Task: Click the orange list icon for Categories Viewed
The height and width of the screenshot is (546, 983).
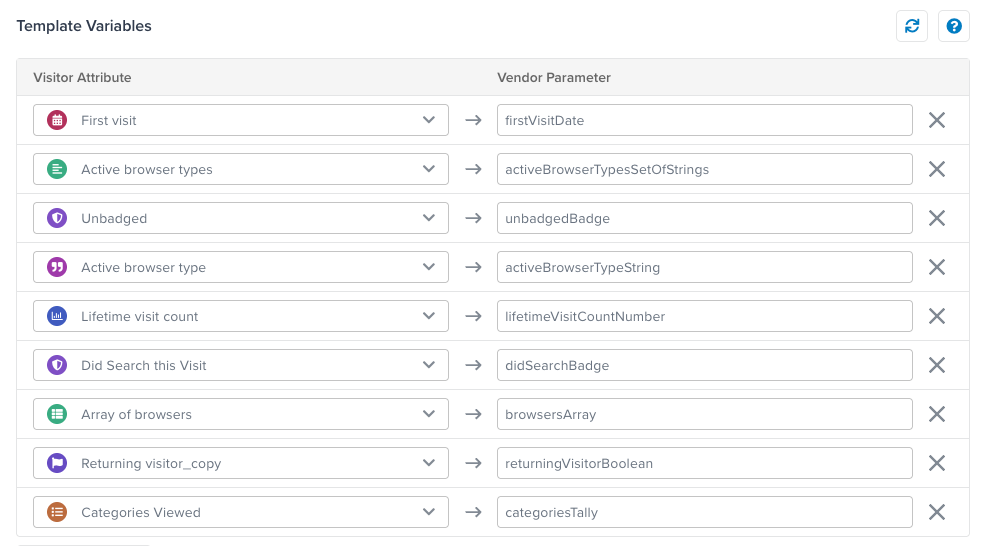Action: pyautogui.click(x=57, y=512)
